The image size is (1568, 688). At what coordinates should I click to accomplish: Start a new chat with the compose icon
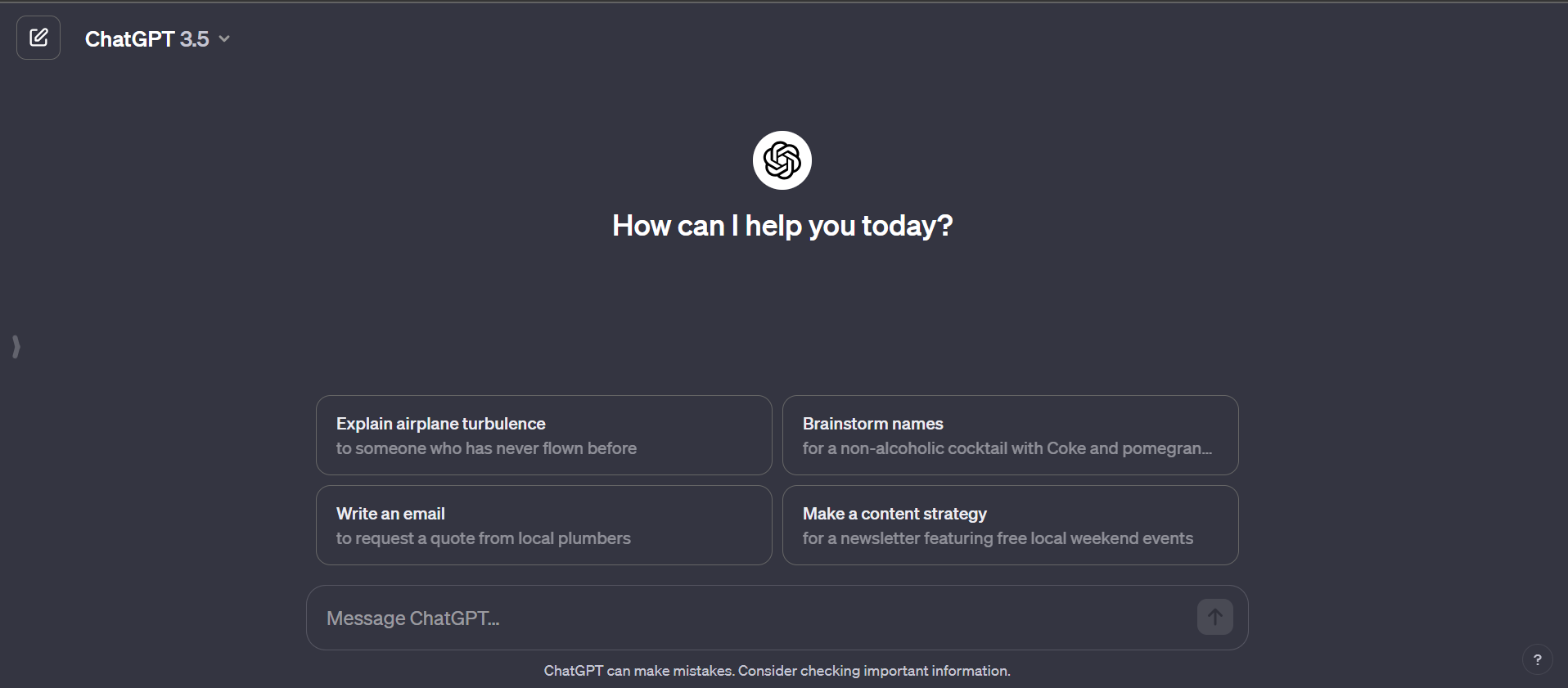38,38
